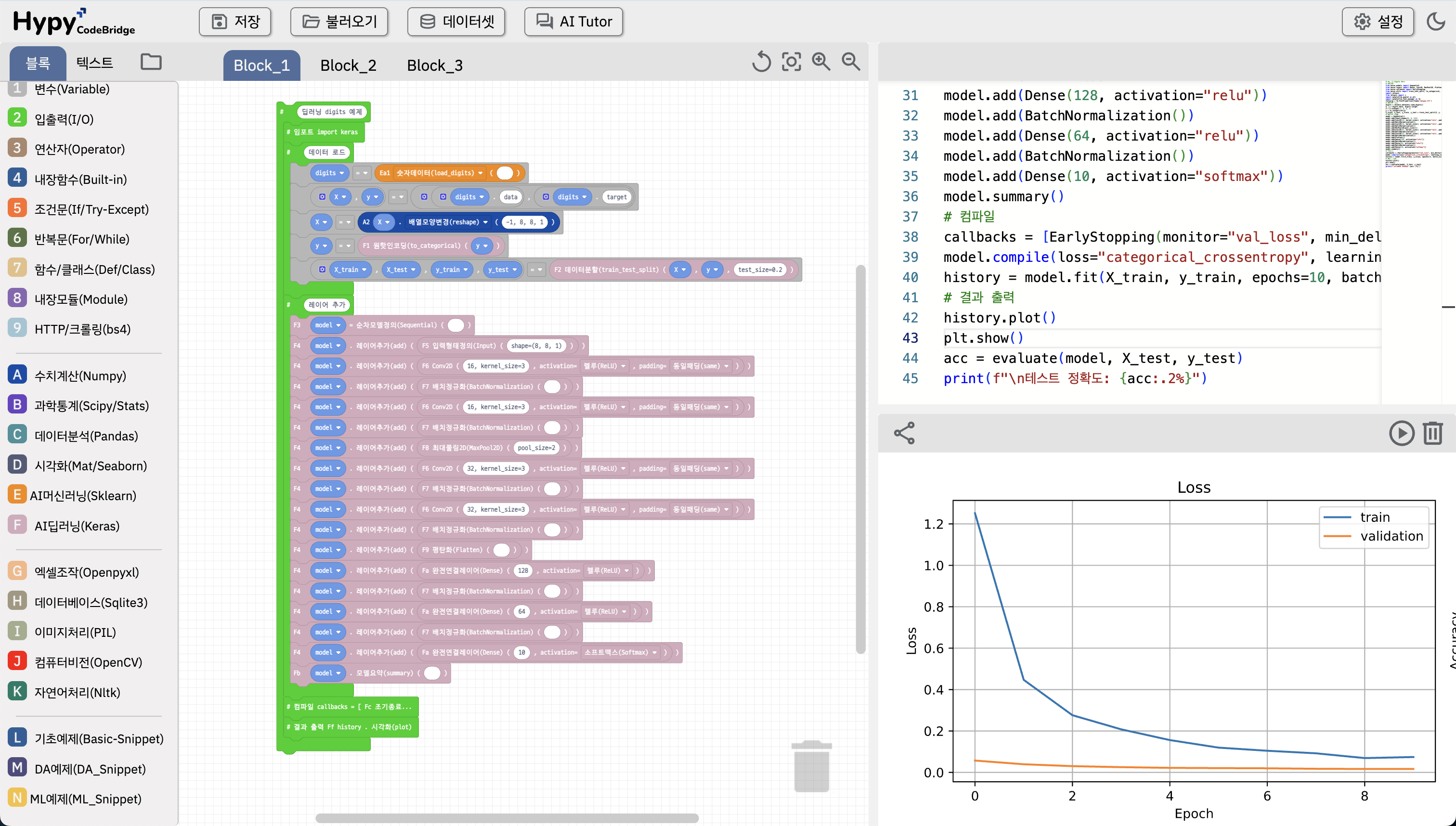Viewport: 1456px width, 826px height.
Task: Open the 내장함수(Built-in) category
Action: tap(68, 179)
